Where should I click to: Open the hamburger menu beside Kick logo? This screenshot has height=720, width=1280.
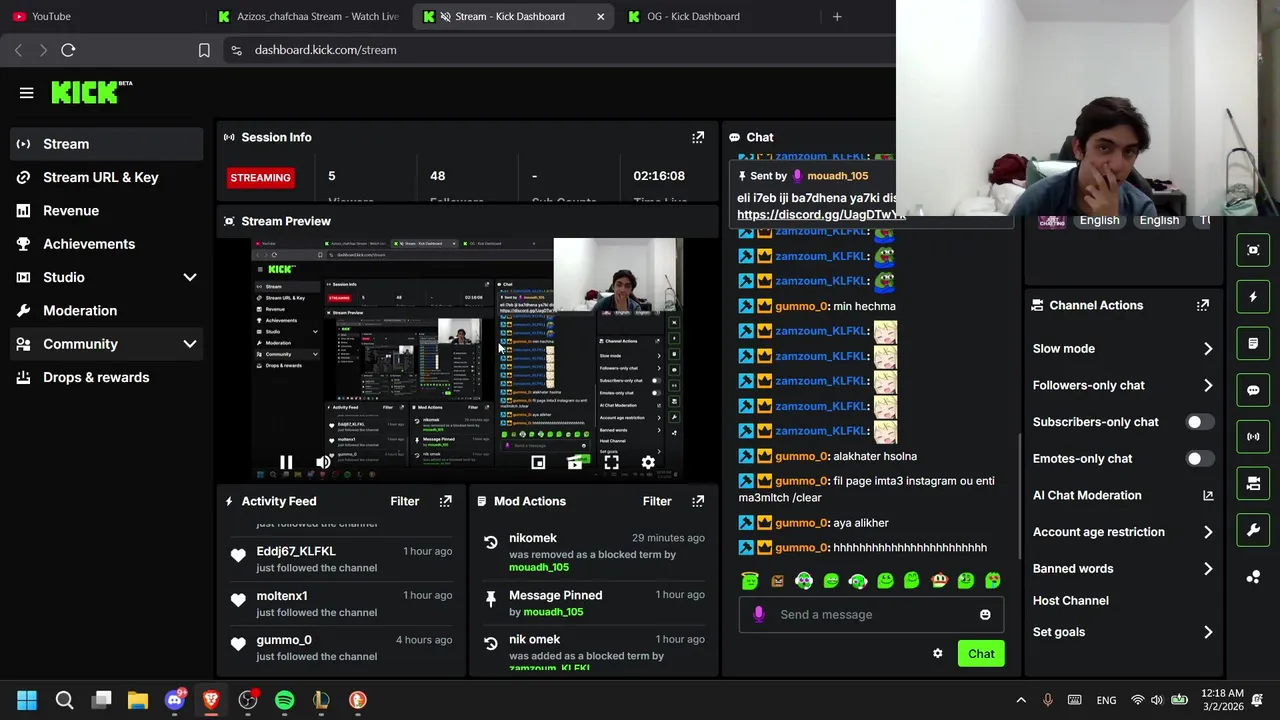pos(27,93)
